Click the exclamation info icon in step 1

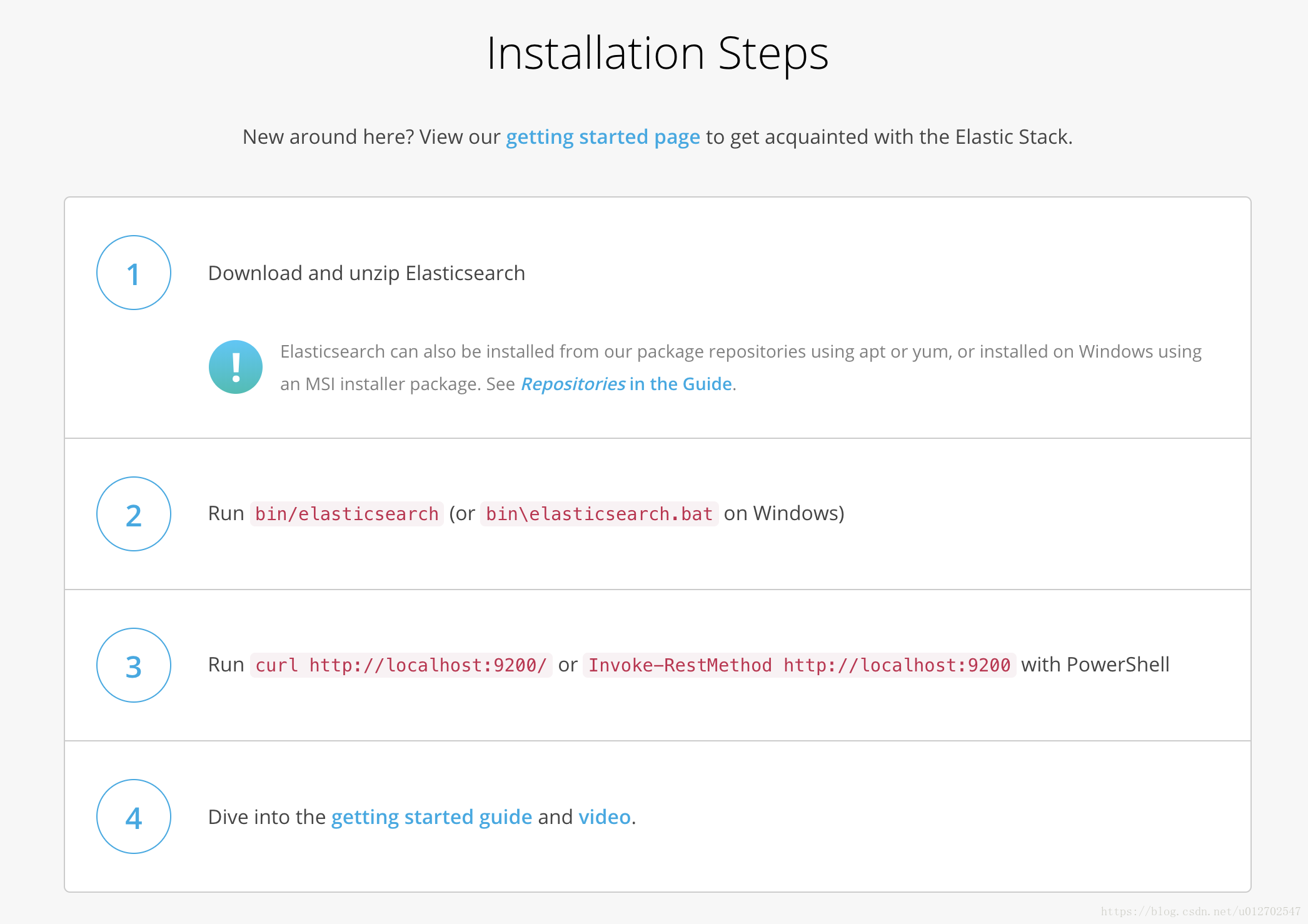pos(236,367)
